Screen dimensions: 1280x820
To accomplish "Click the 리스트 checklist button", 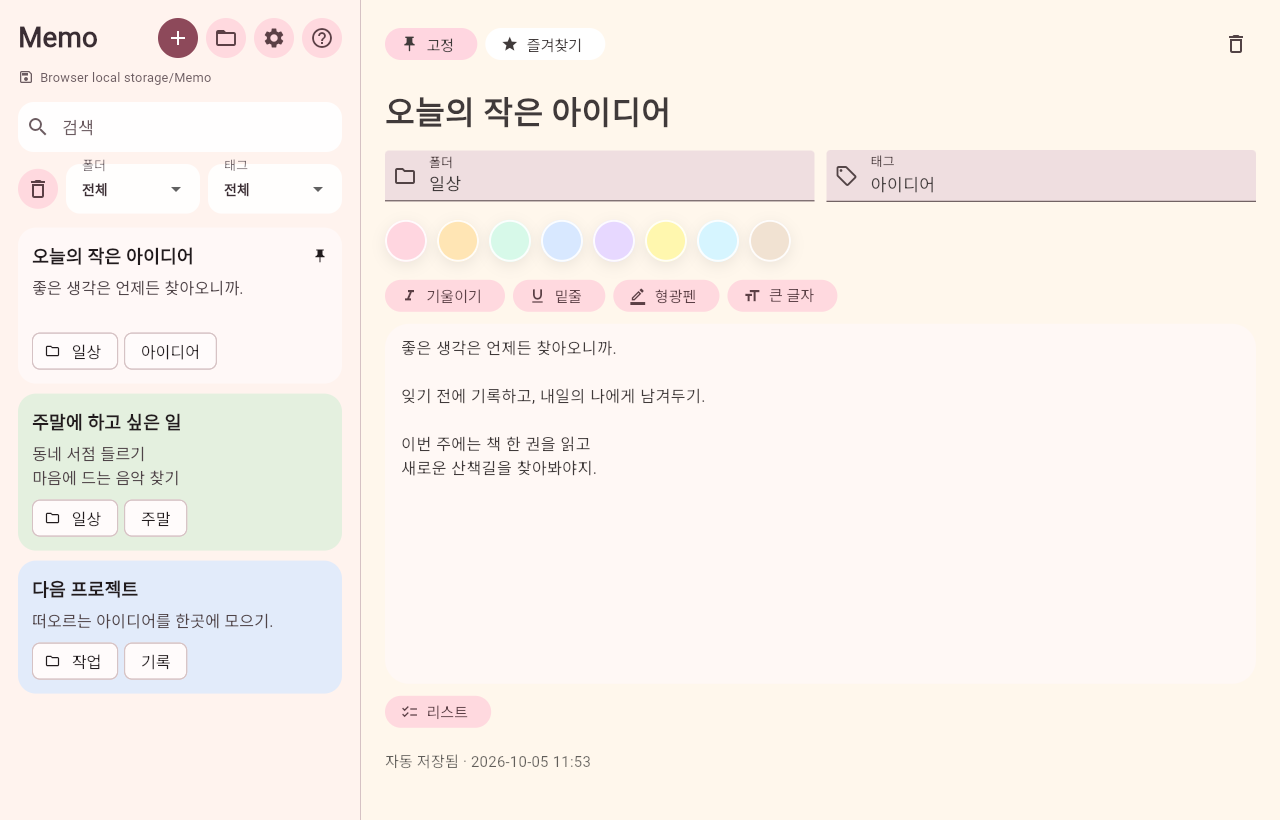I will [x=438, y=712].
